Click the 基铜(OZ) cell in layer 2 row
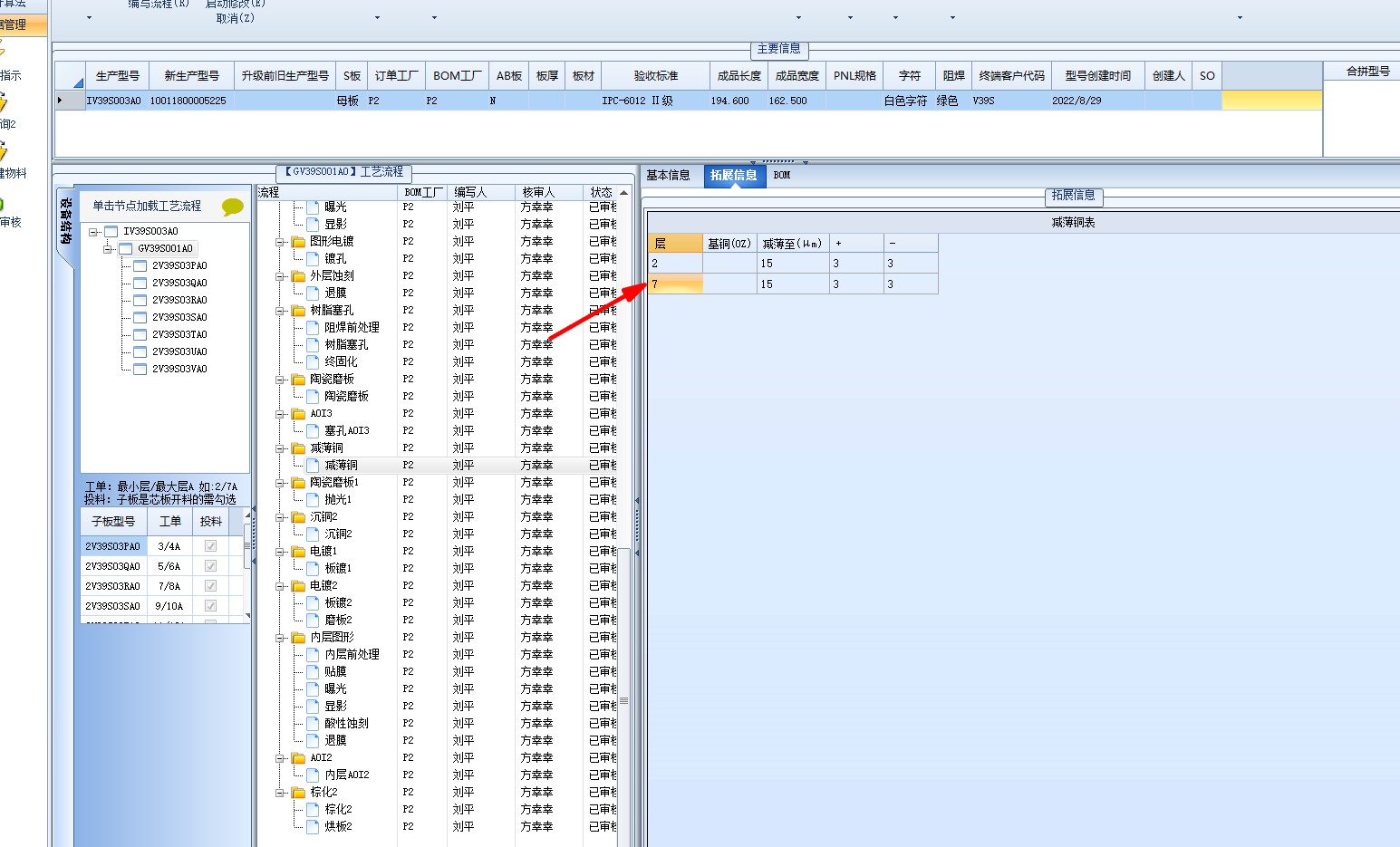Screen dimensions: 1400x847 (x=729, y=264)
